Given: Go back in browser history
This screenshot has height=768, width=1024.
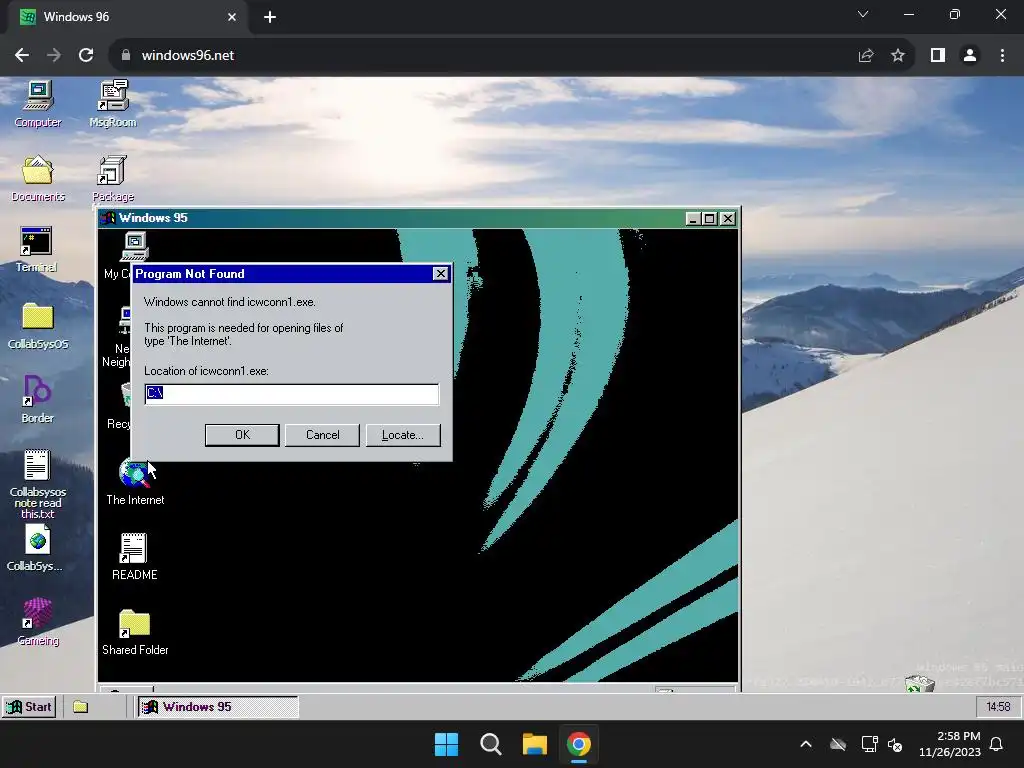Looking at the screenshot, I should pos(22,56).
